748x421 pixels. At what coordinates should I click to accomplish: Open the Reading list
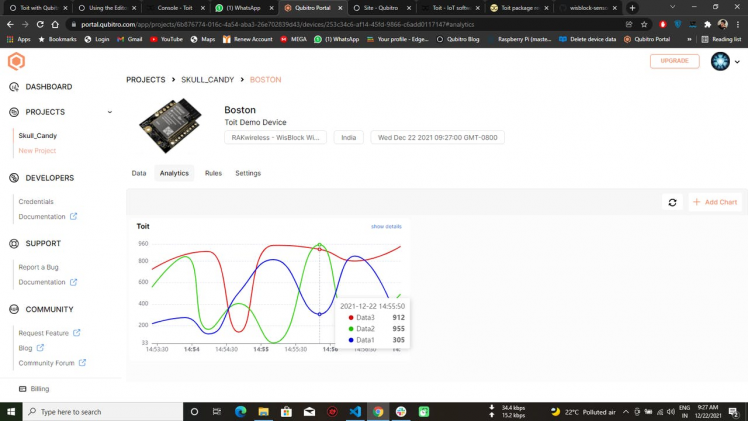coord(721,39)
